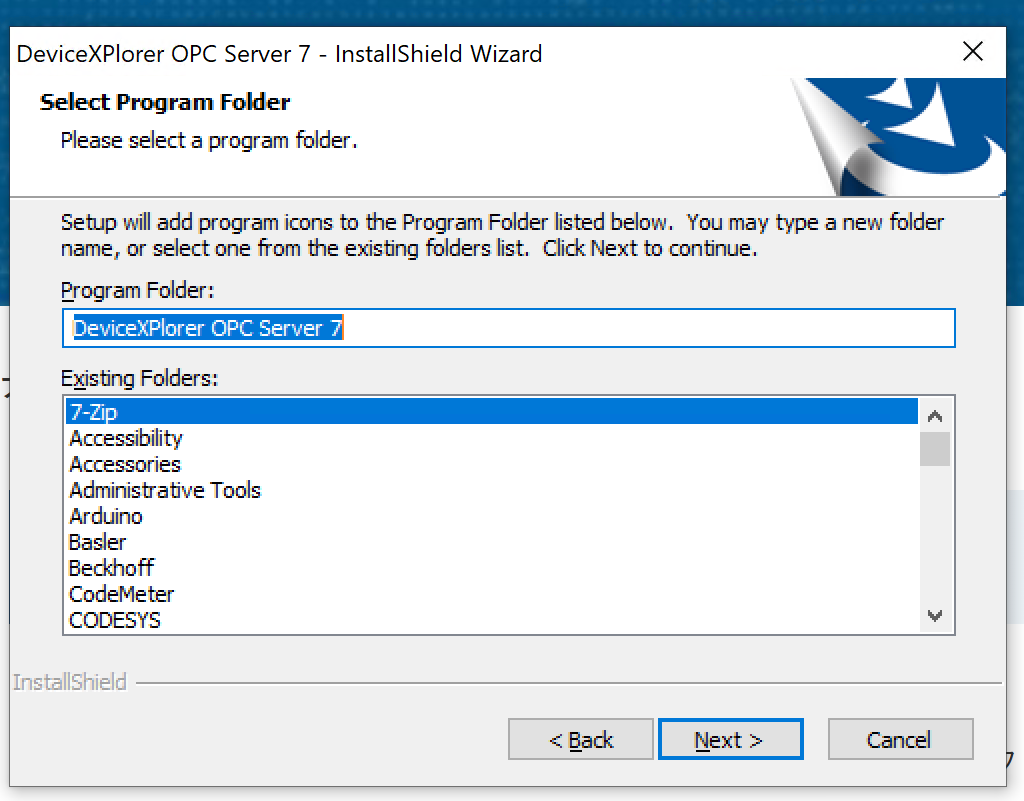Click the scrollbar track below the thumb

(935, 540)
